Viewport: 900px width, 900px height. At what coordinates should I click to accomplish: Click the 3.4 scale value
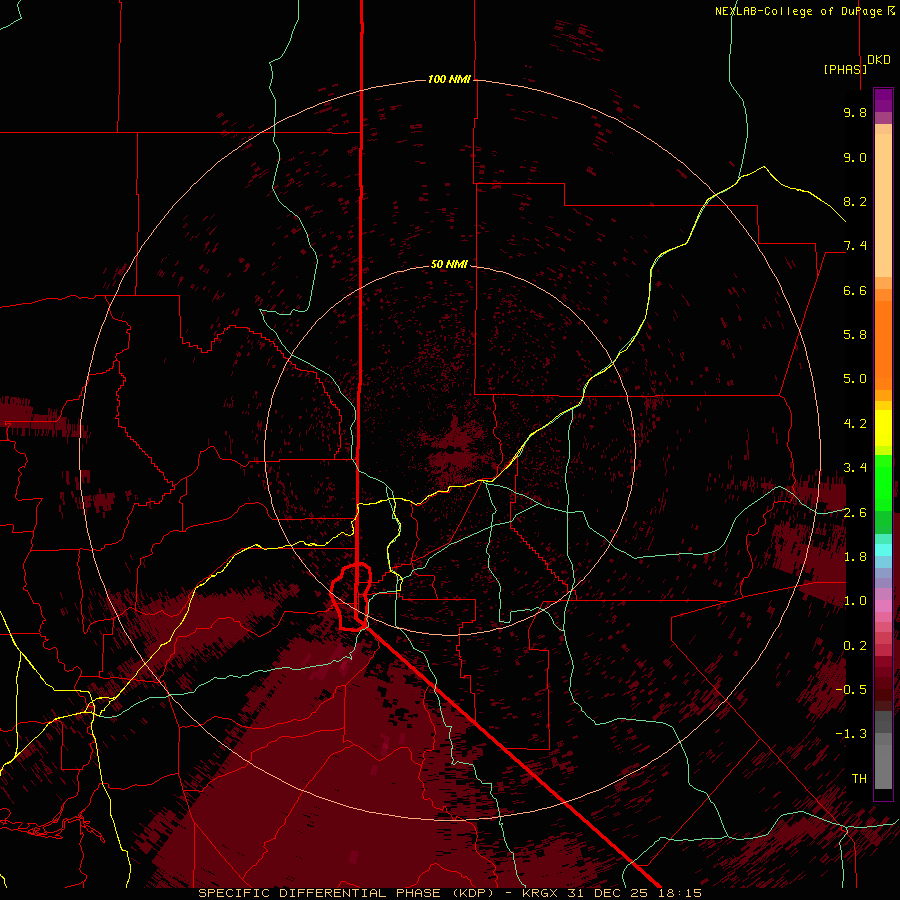click(x=855, y=468)
